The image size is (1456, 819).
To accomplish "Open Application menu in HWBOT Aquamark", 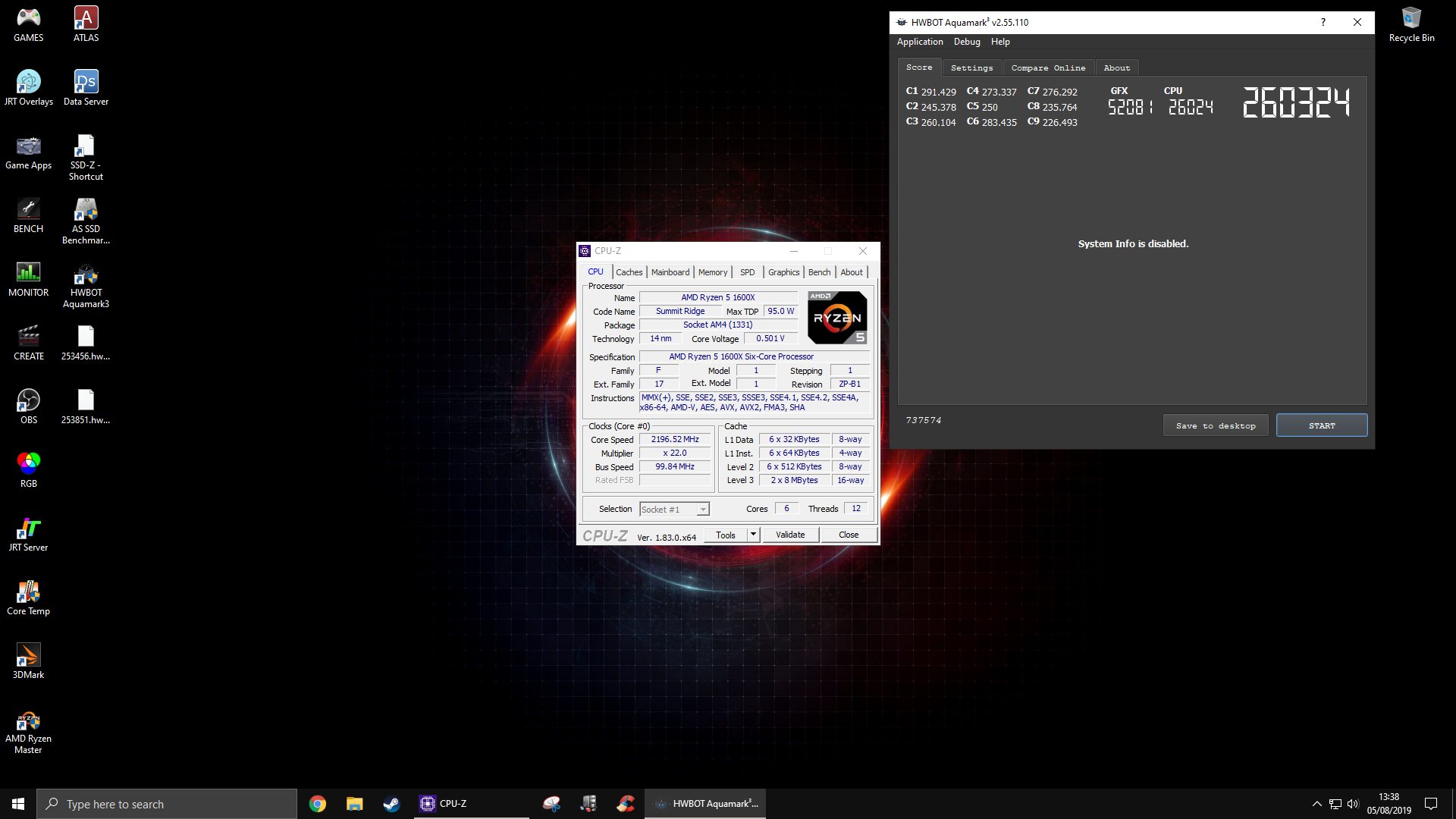I will [920, 42].
